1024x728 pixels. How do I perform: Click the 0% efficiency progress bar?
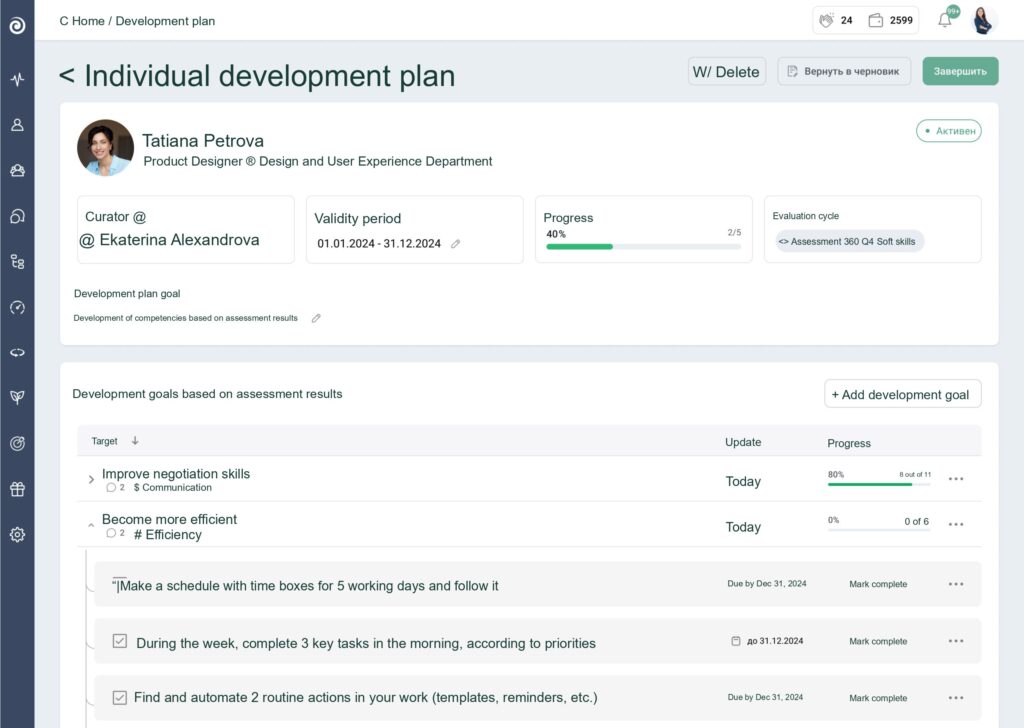pyautogui.click(x=879, y=530)
